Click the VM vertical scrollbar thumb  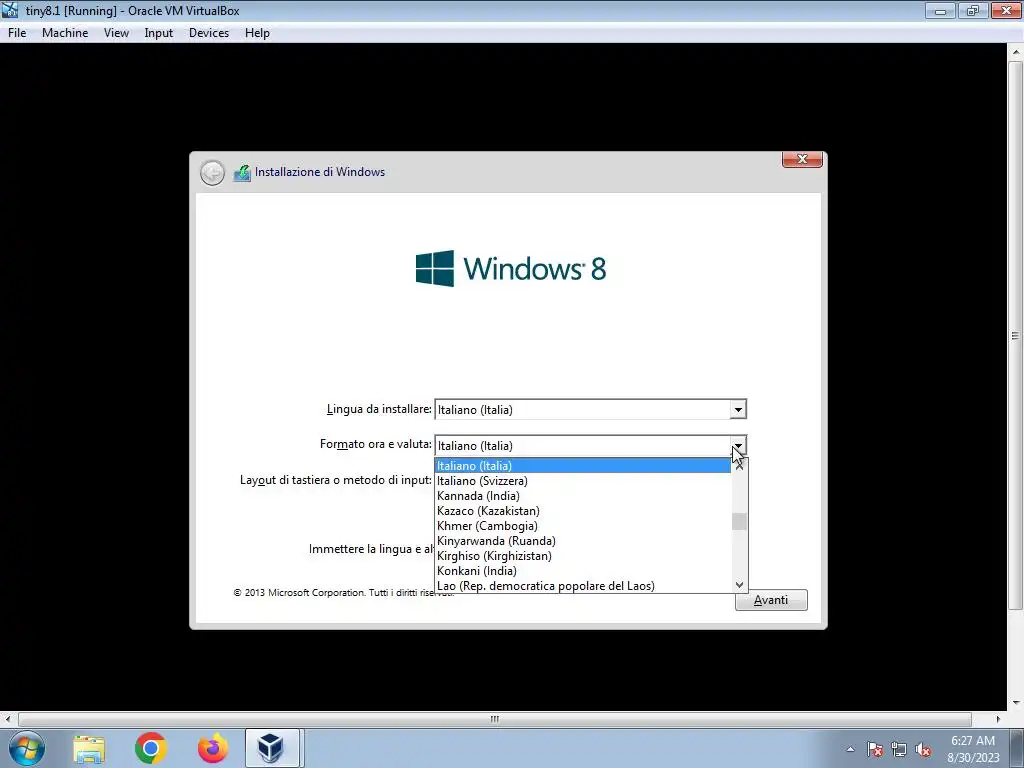point(1016,336)
